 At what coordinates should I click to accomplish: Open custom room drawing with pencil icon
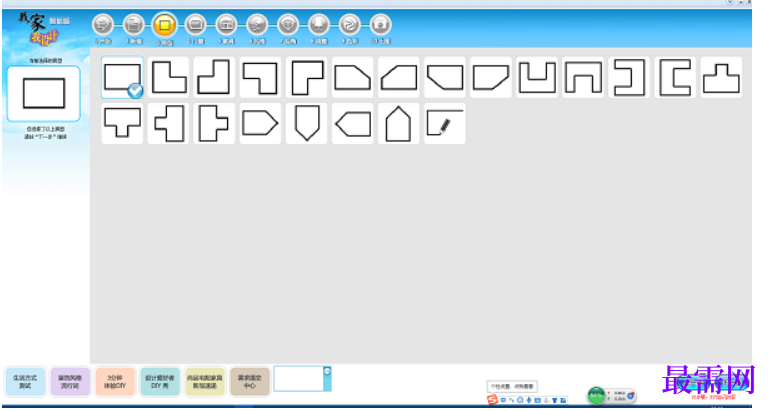(x=445, y=123)
